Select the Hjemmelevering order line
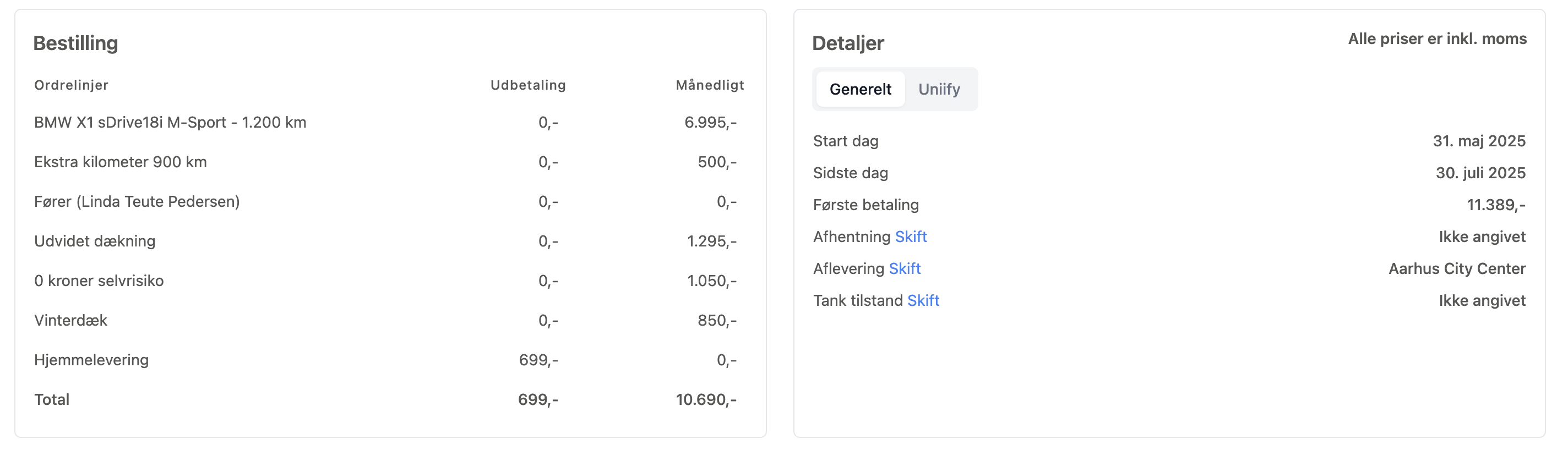 (x=91, y=360)
